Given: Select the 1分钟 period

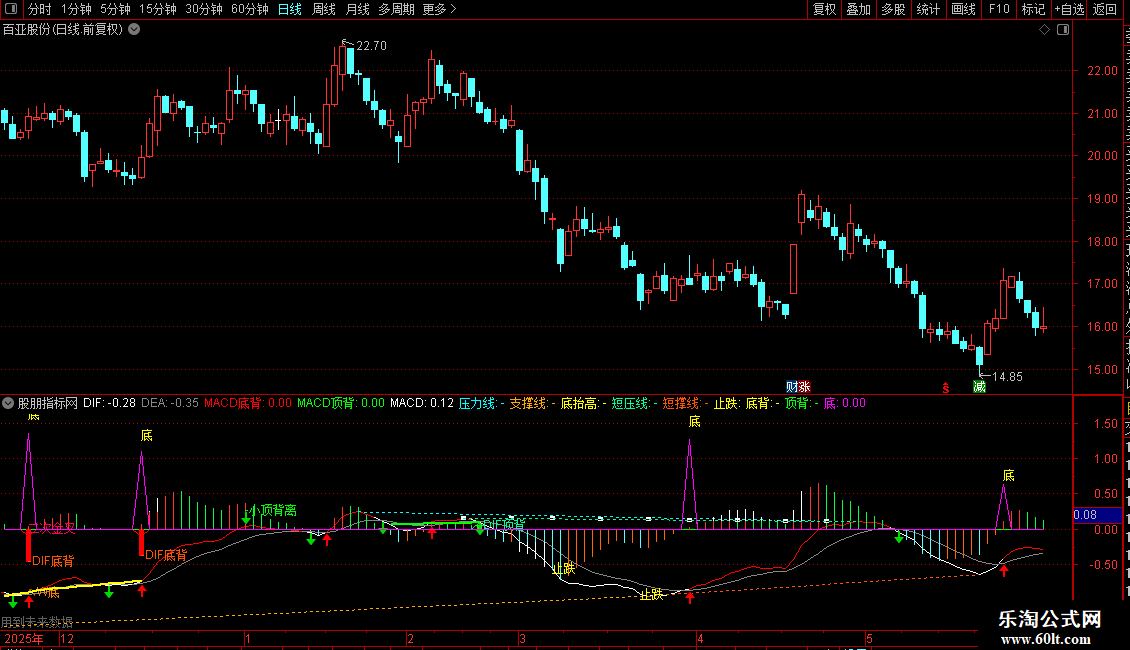Looking at the screenshot, I should coord(76,9).
